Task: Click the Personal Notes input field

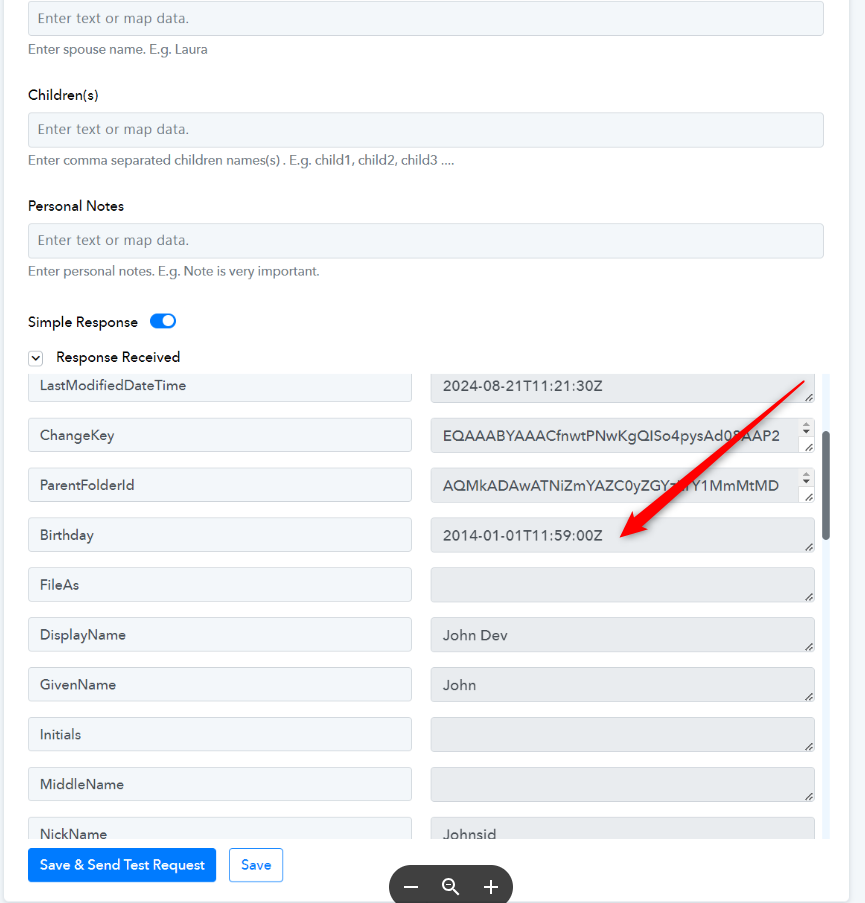Action: point(426,241)
